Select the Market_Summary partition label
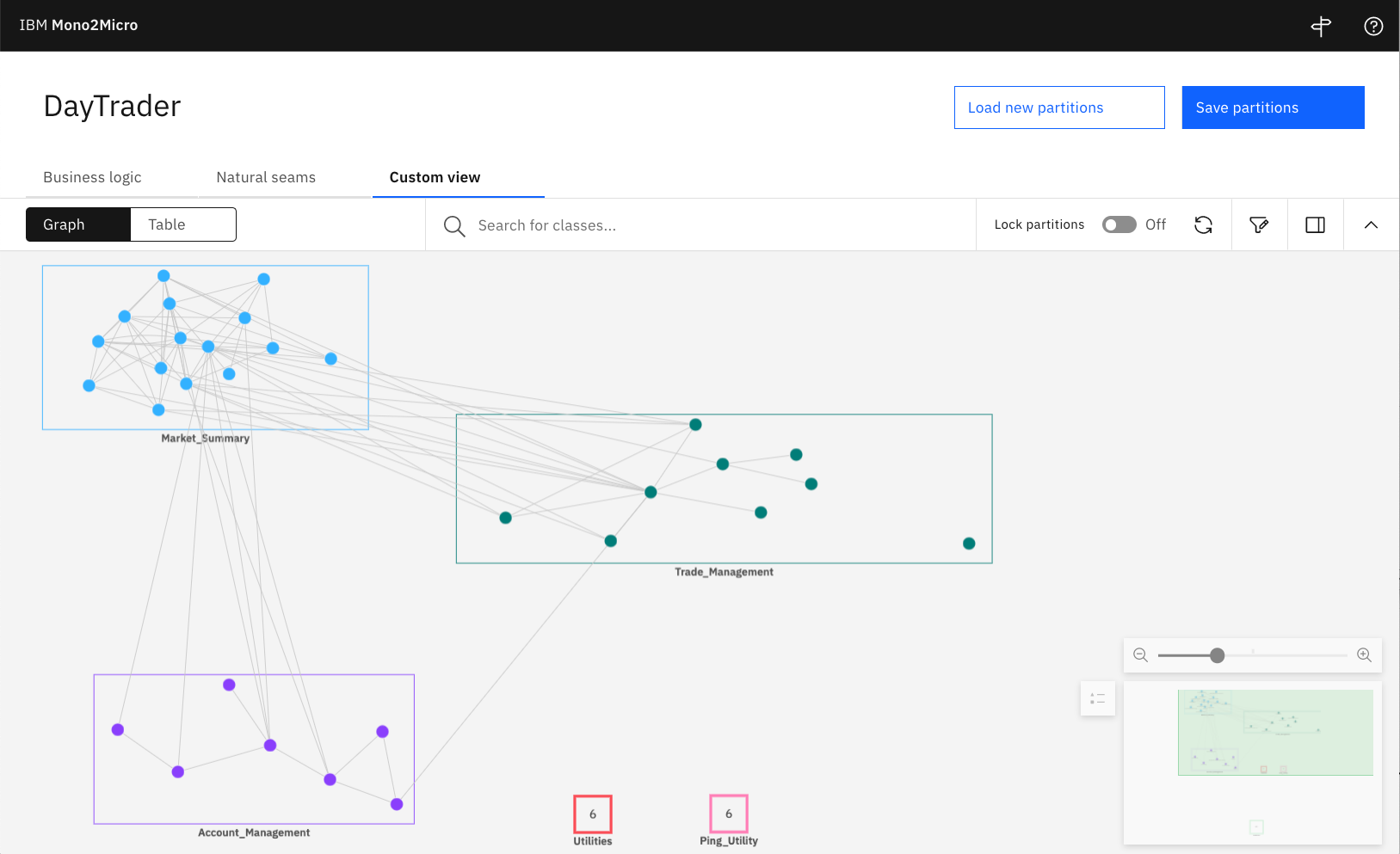 pos(206,439)
